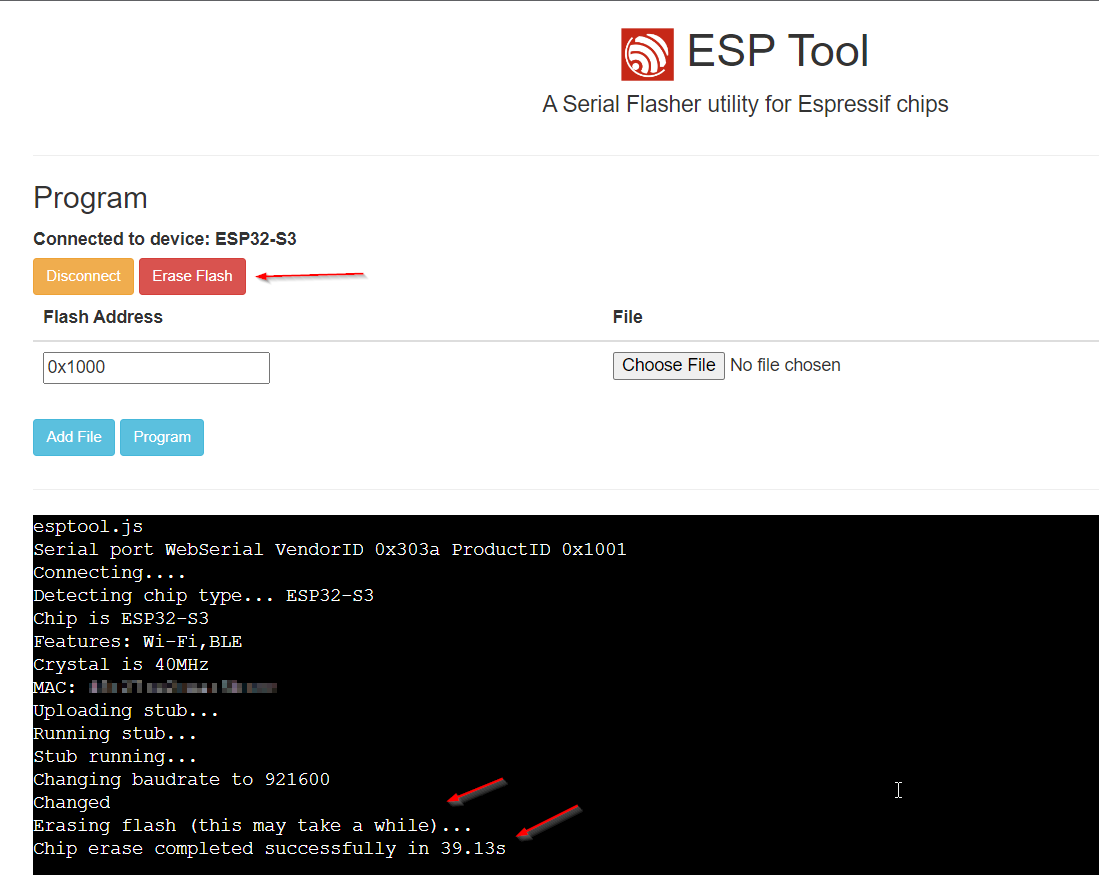Click the 'Uploading stub...' terminal line
Image resolution: width=1099 pixels, height=875 pixels.
click(126, 711)
